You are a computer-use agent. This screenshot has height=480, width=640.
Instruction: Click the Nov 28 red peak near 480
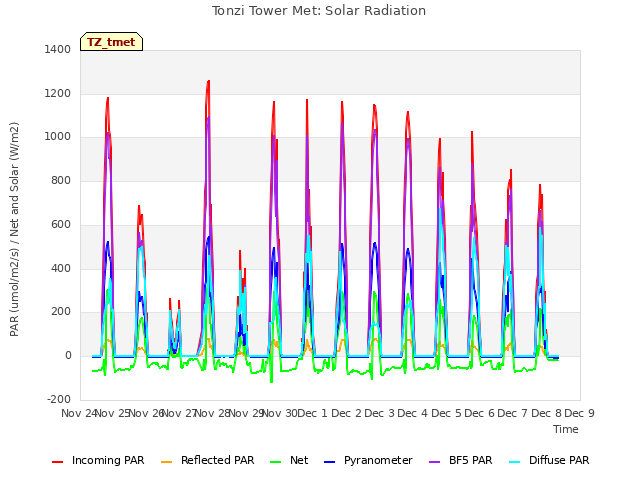(x=240, y=251)
